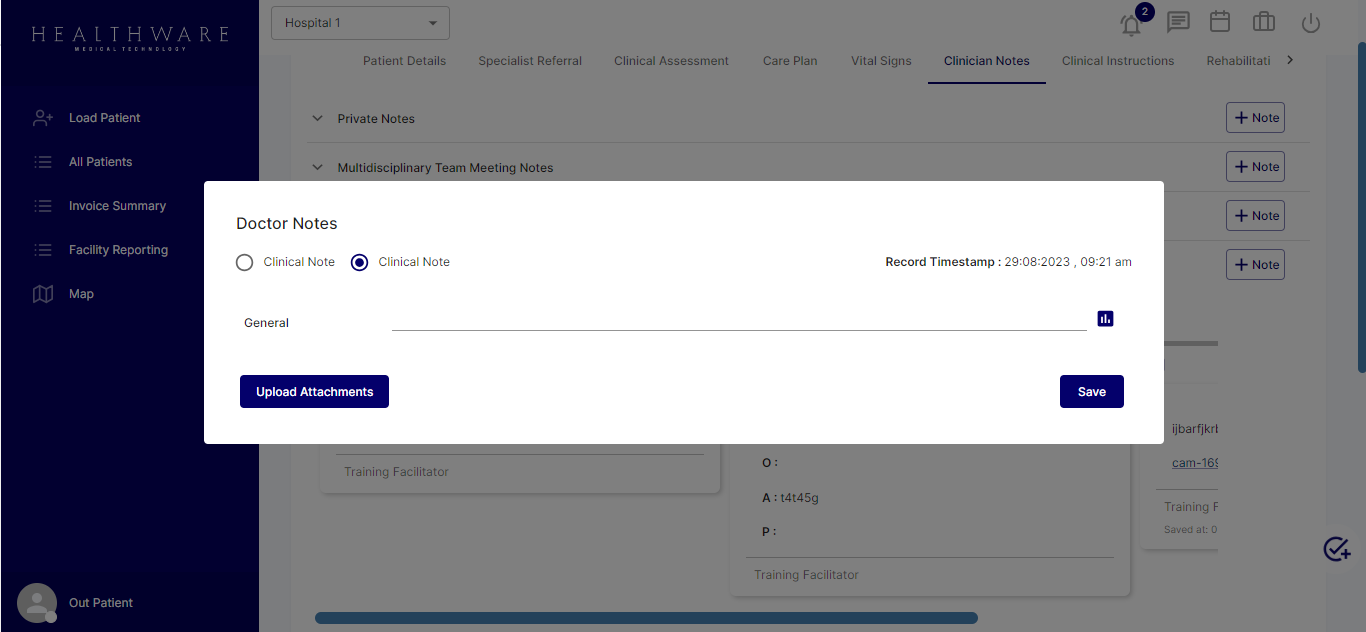1366x632 pixels.
Task: Collapse Multidisciplinary Team Meeting Notes section
Action: pyautogui.click(x=318, y=168)
